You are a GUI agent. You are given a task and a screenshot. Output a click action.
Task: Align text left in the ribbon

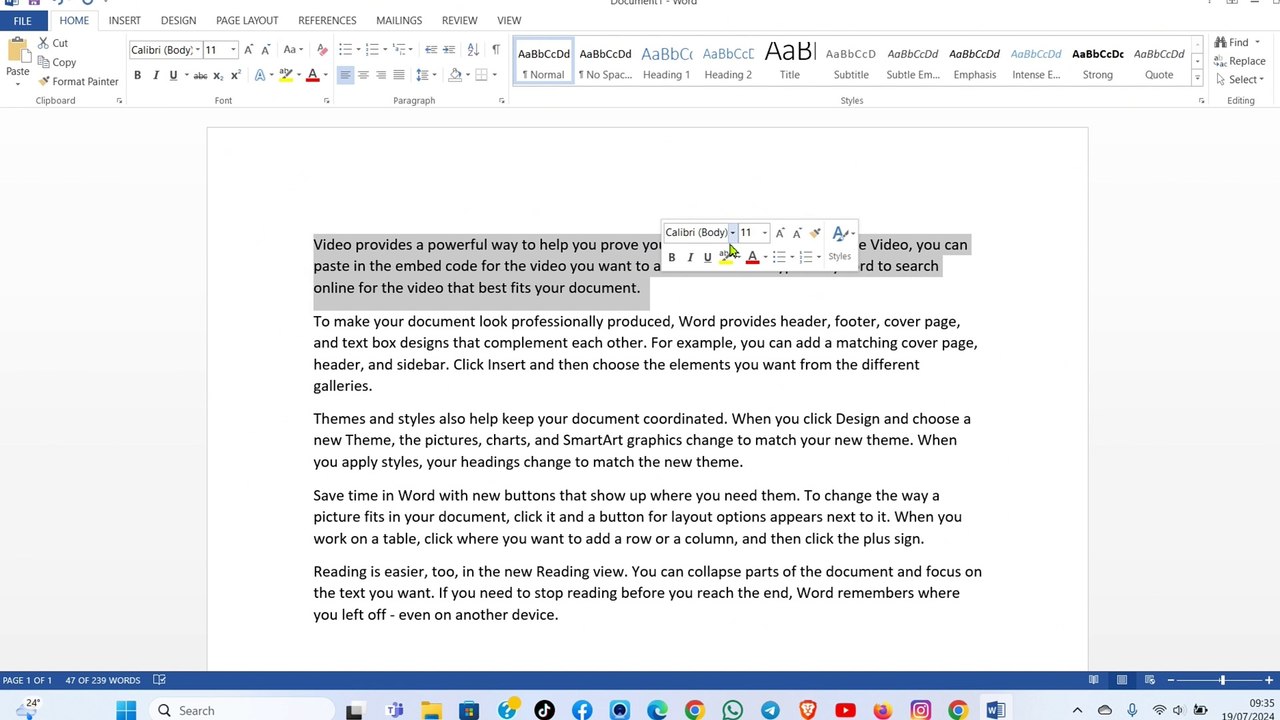pyautogui.click(x=345, y=75)
